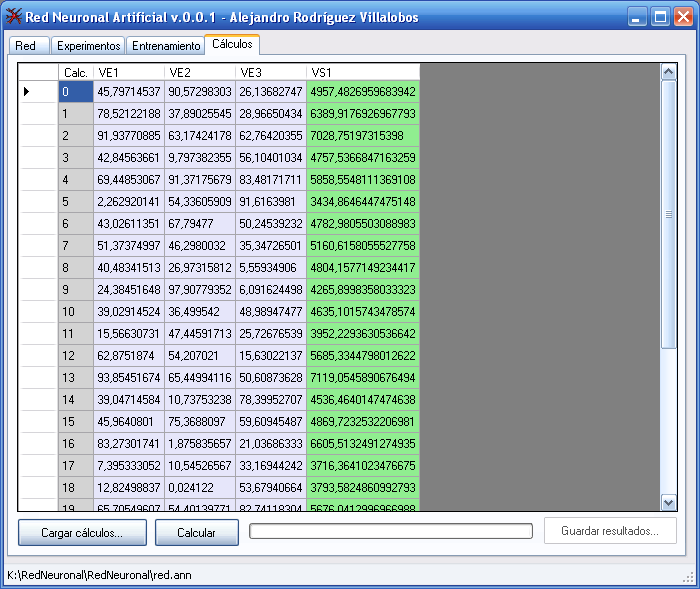Click the app icon in title bar
This screenshot has width=700, height=589.
coord(14,17)
